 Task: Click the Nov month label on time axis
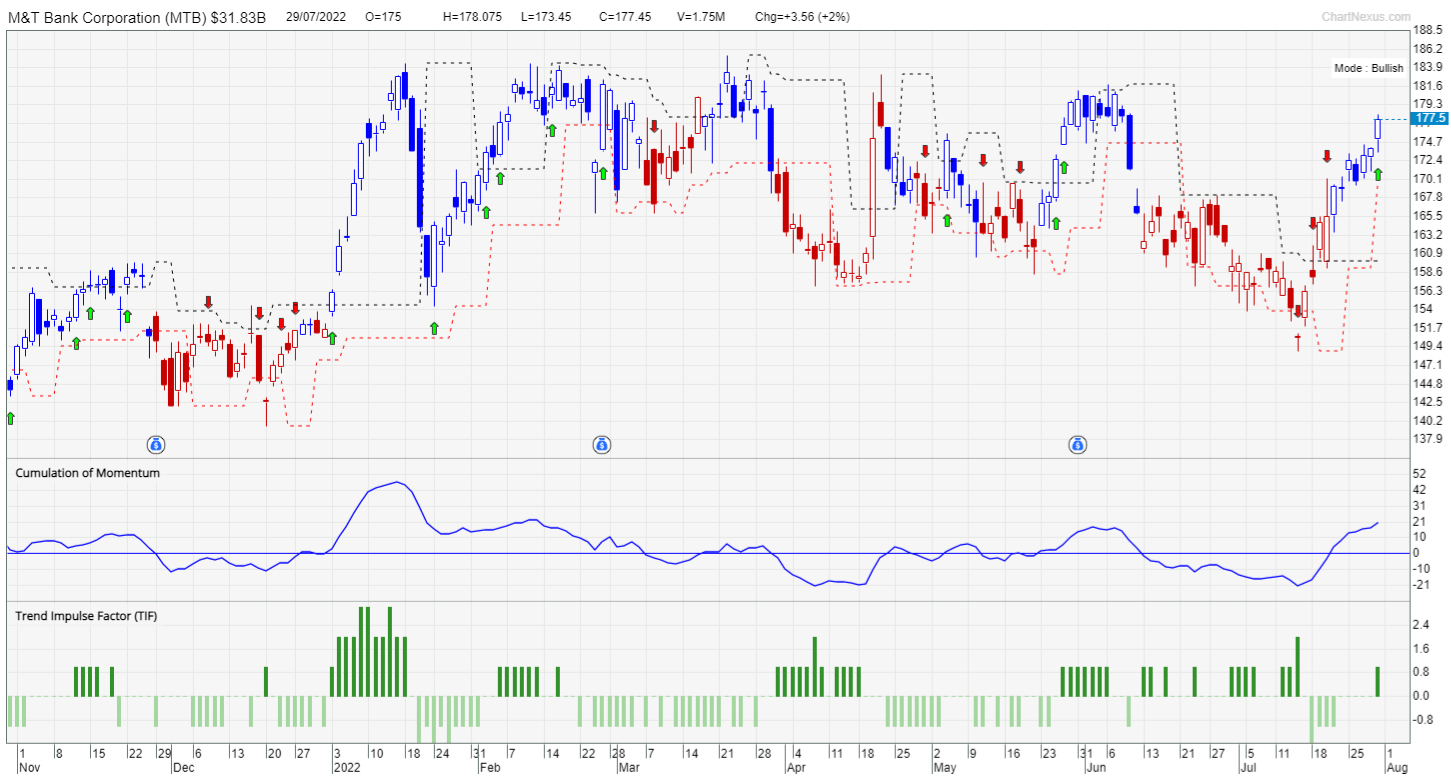28,769
